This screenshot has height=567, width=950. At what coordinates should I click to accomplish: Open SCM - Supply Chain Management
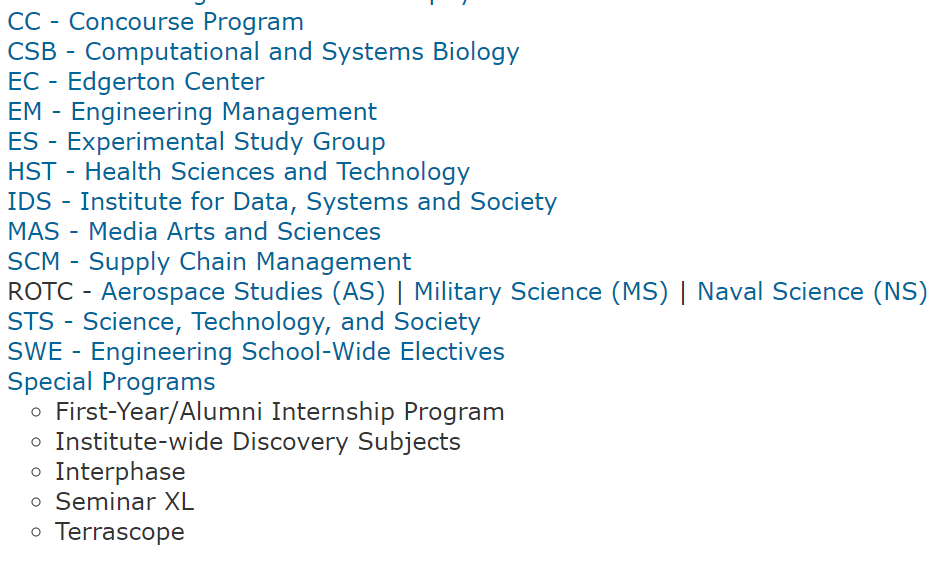209,262
